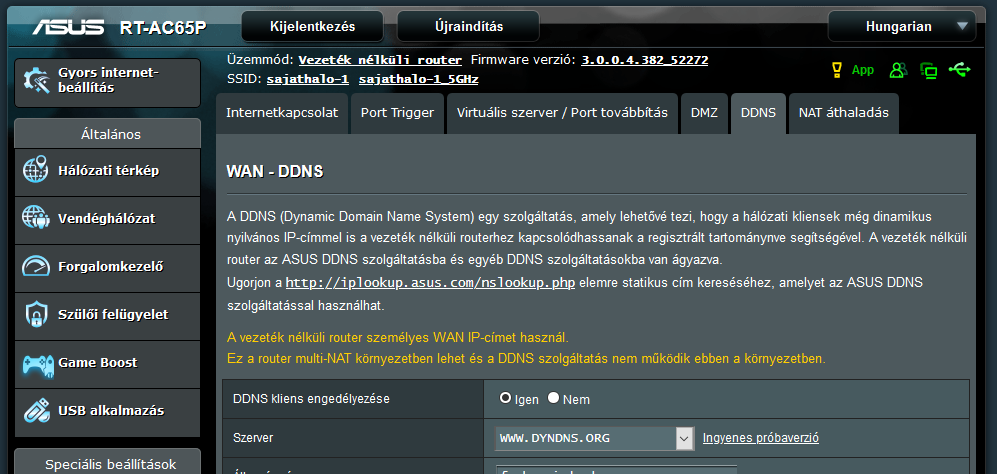Click the USB alkalmazás USB stick icon
This screenshot has height=474, width=997.
click(x=36, y=410)
